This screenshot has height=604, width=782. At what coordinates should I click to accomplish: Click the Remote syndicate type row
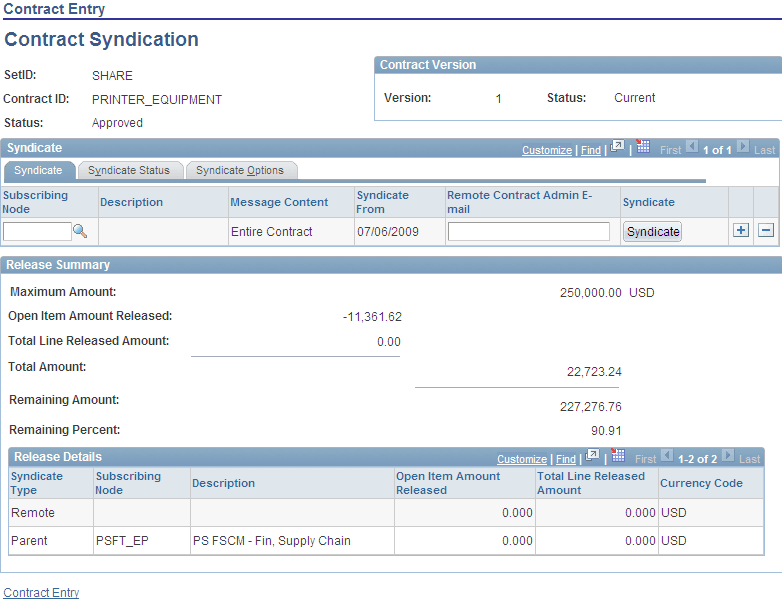(x=386, y=513)
